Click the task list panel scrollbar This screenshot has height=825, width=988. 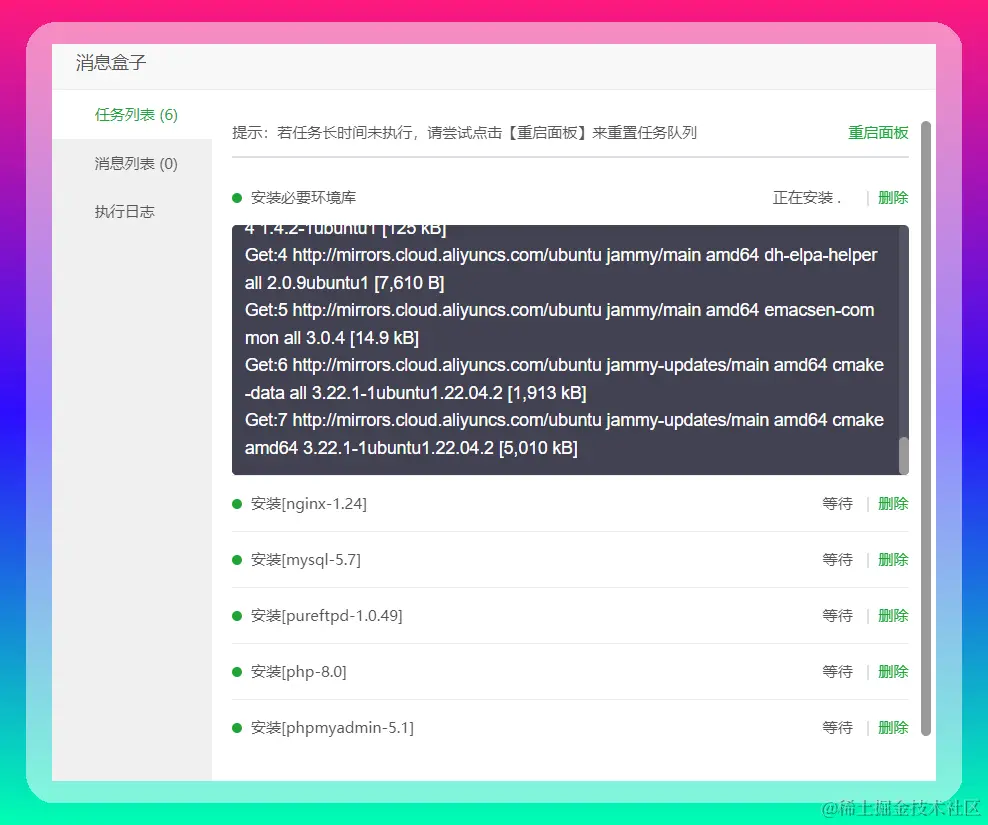pyautogui.click(x=926, y=429)
